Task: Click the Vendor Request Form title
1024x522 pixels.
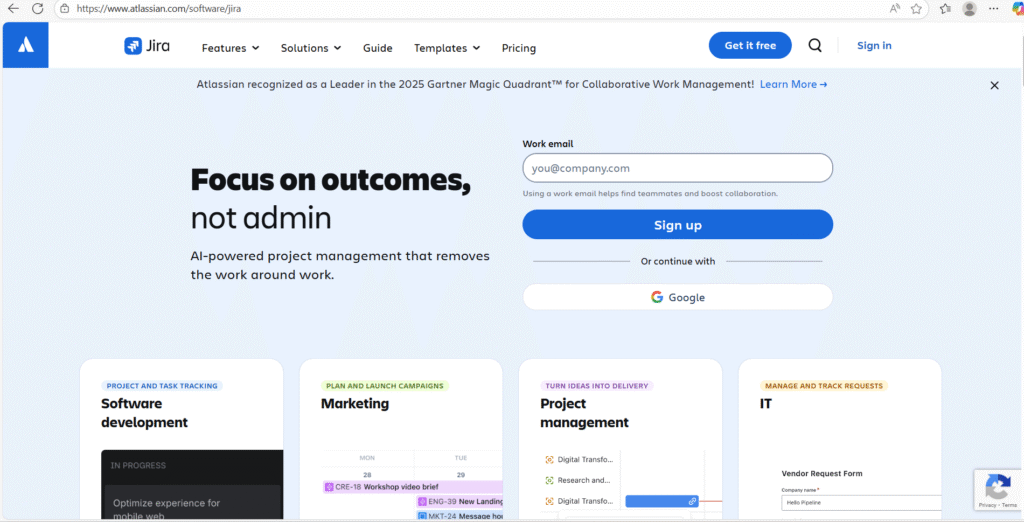Action: coord(822,474)
